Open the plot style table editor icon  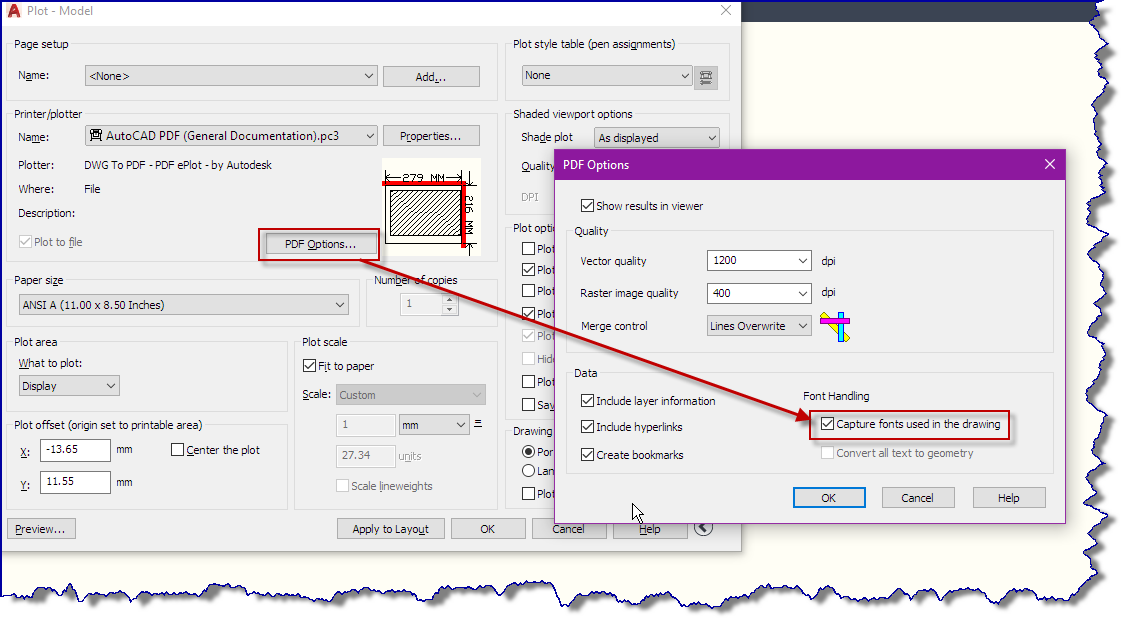[x=707, y=75]
